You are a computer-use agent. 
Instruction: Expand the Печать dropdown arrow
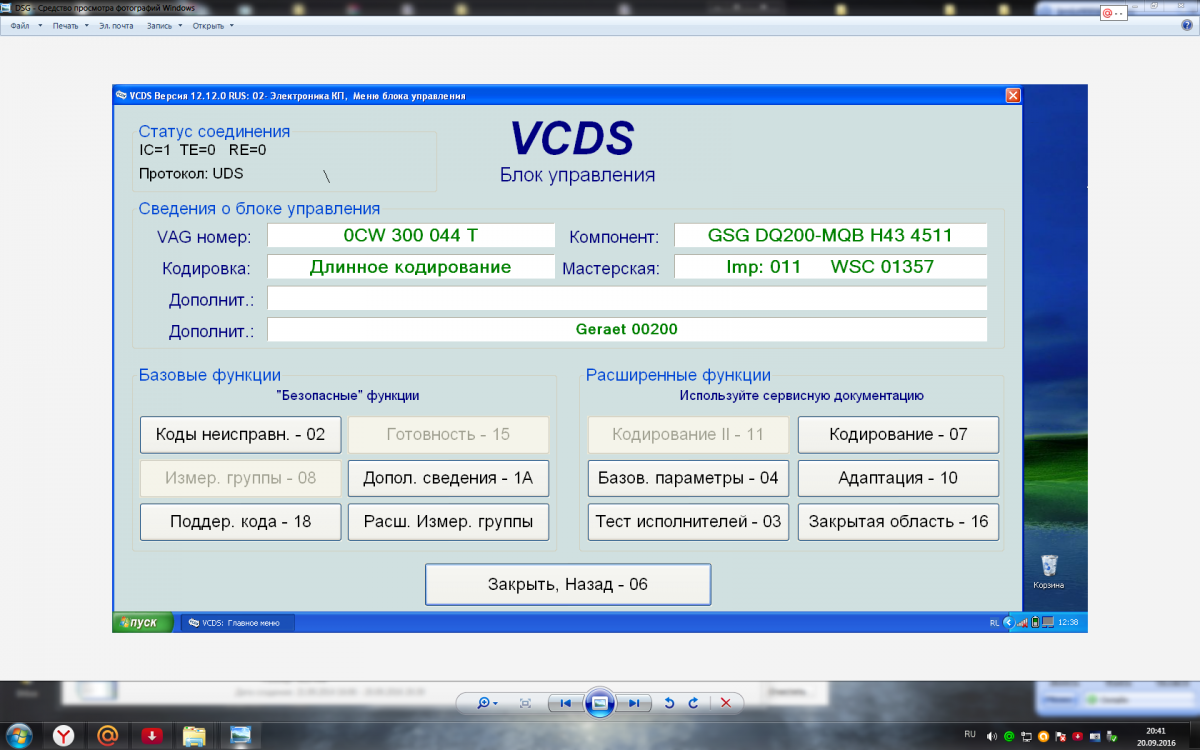[87, 26]
